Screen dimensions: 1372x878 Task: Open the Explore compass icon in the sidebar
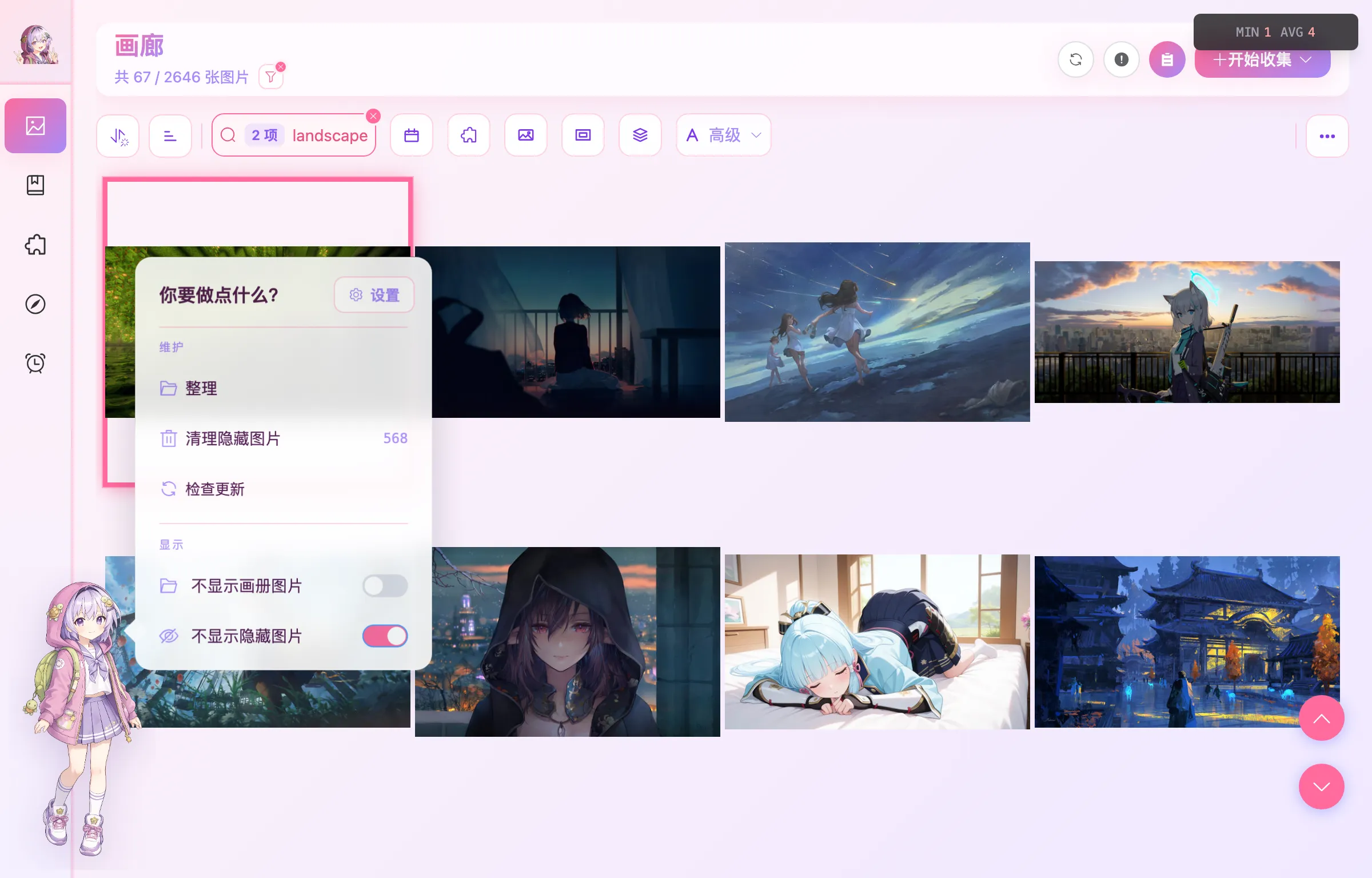coord(35,304)
